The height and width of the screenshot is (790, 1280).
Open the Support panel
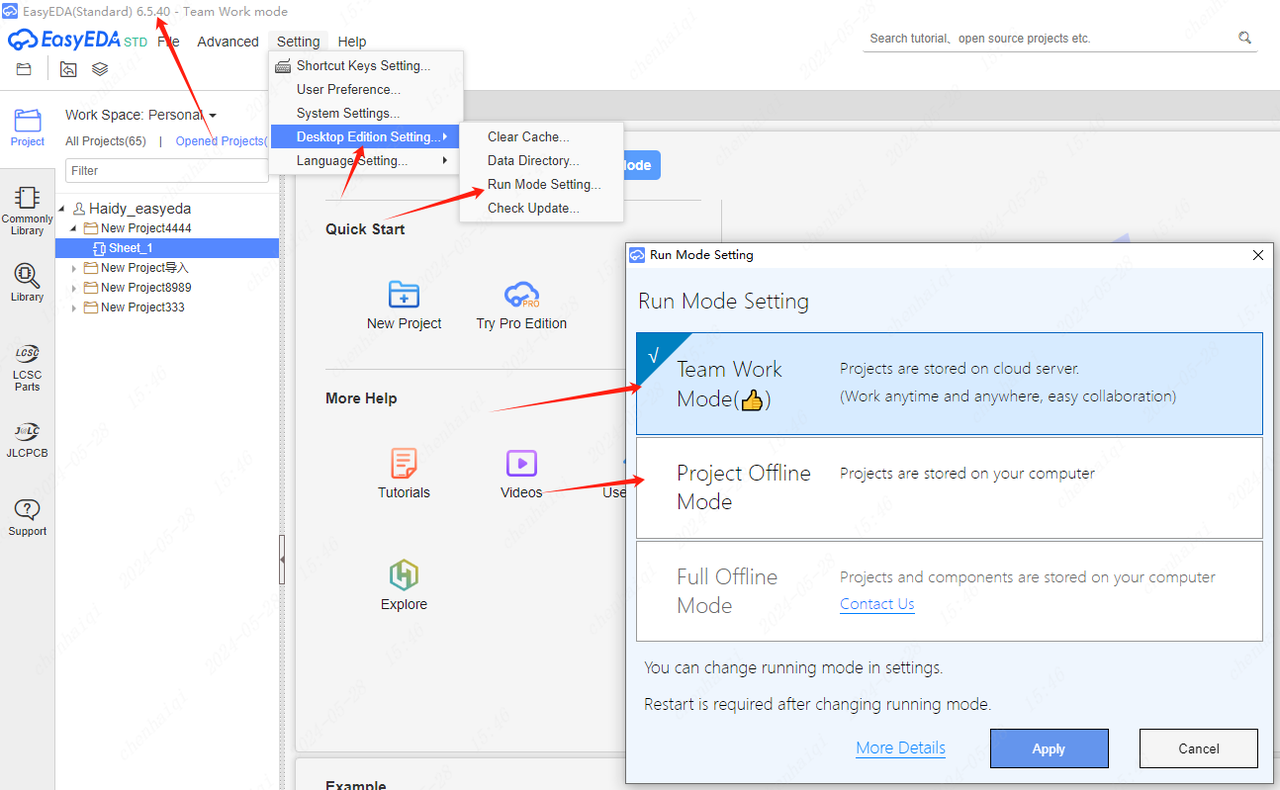pyautogui.click(x=27, y=518)
